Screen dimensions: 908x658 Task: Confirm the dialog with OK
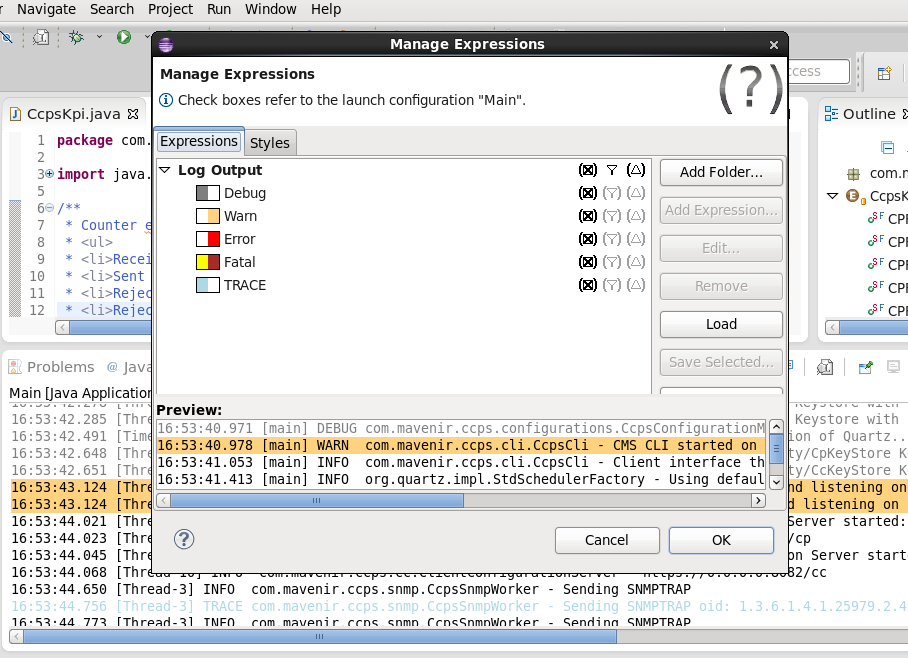[722, 540]
